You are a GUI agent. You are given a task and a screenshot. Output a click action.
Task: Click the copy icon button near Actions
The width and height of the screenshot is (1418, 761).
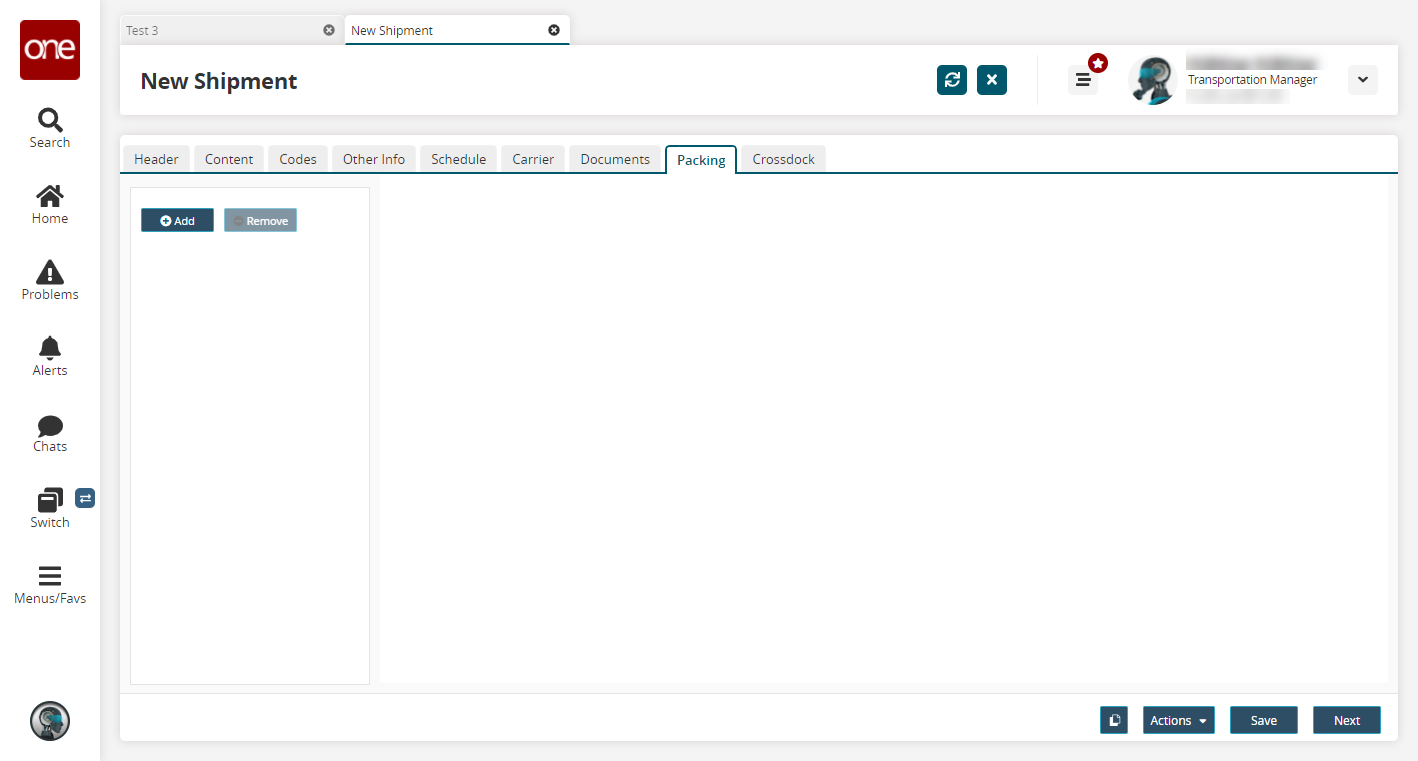[1114, 720]
